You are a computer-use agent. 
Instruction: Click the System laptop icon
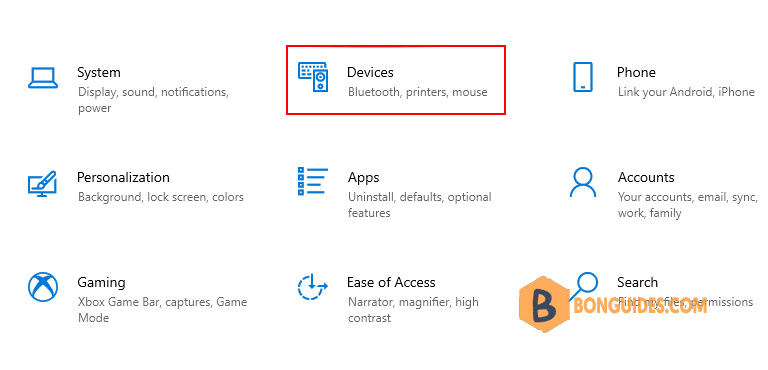(x=43, y=78)
